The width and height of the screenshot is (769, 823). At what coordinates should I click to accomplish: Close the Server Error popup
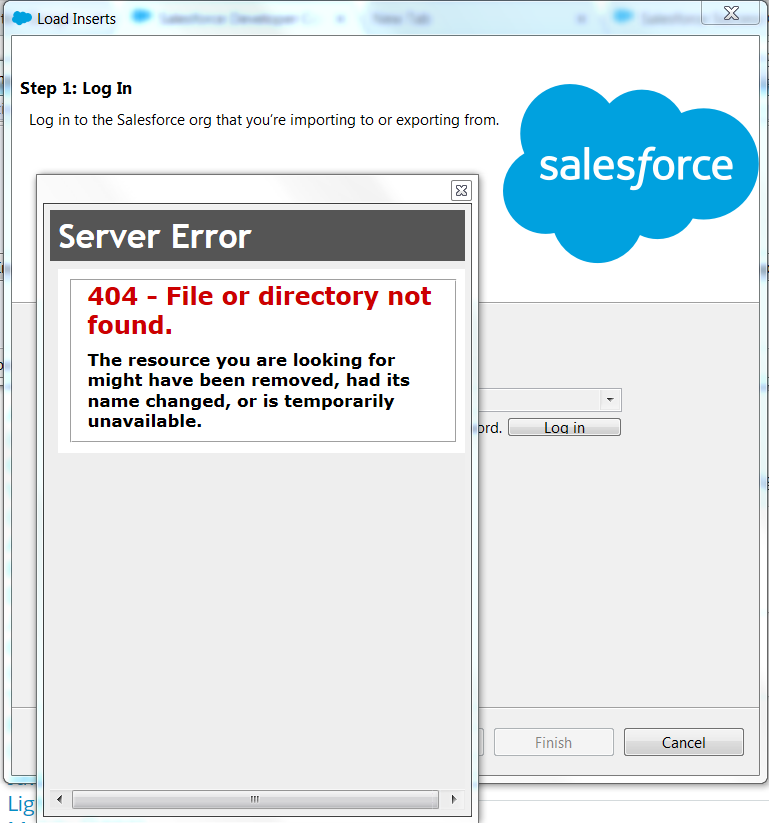461,190
